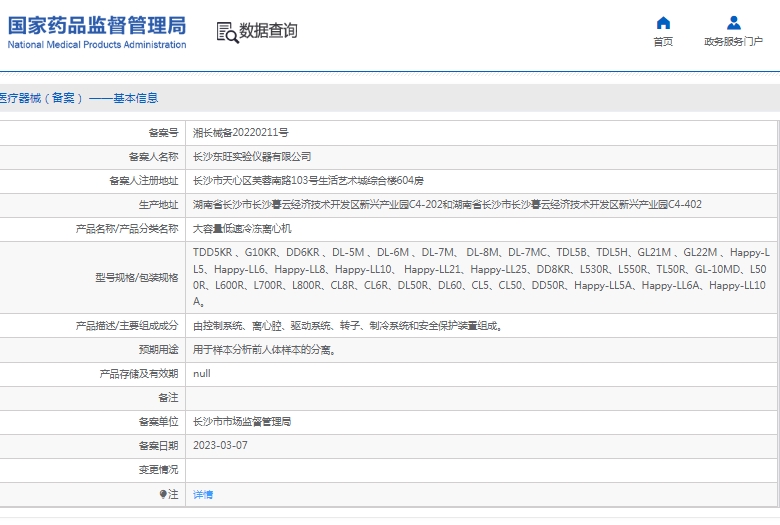Screen dimensions: 780x525
Task: Click the 备案号 row label
Action: pyautogui.click(x=164, y=133)
